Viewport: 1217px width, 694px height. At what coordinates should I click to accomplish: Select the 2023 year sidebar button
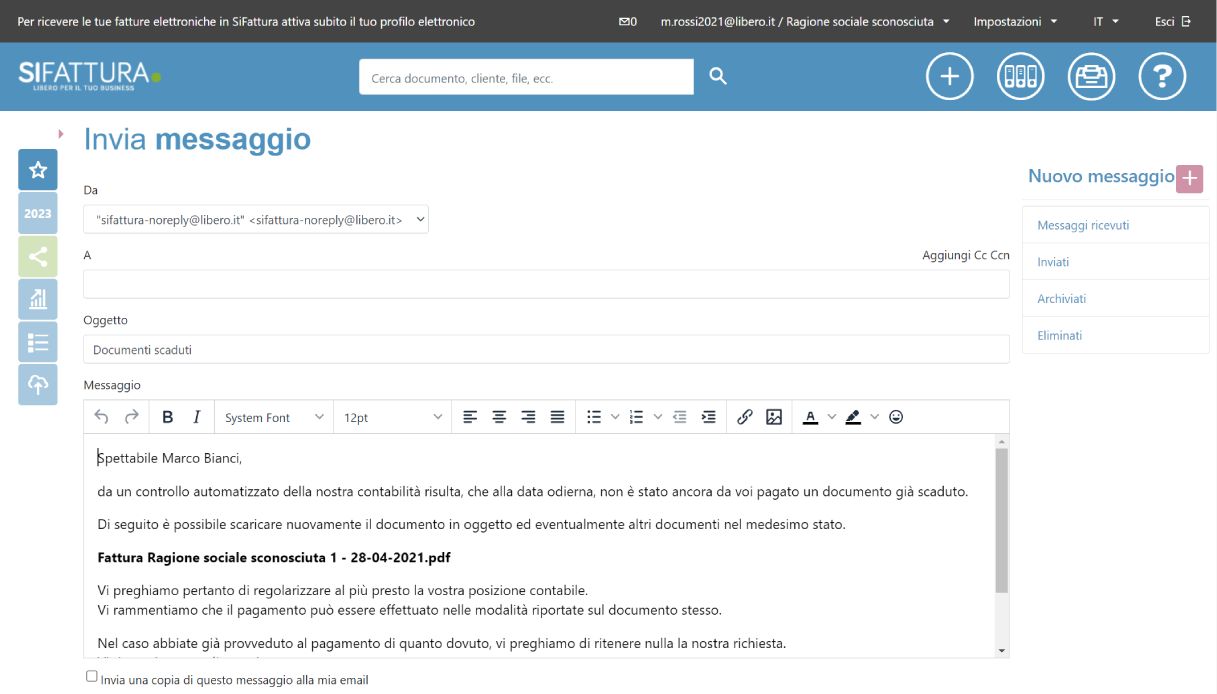coord(38,213)
